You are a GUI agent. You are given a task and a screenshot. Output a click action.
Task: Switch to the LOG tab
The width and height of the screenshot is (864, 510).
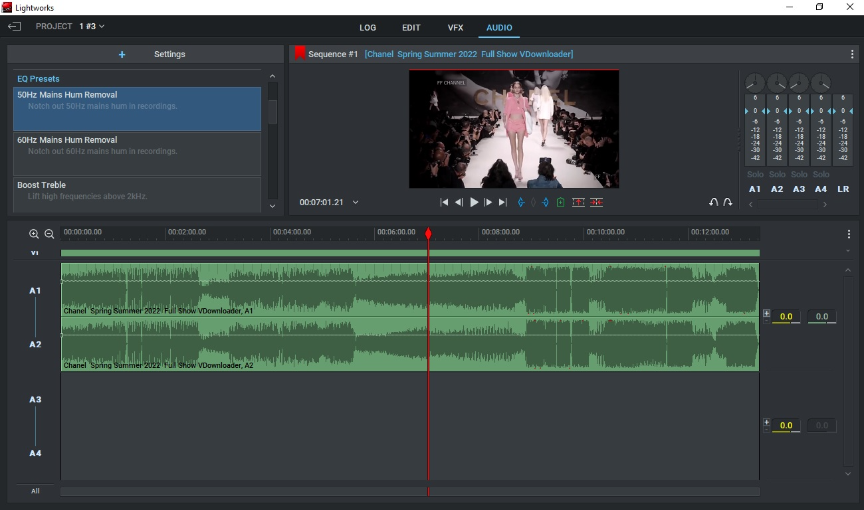click(368, 28)
